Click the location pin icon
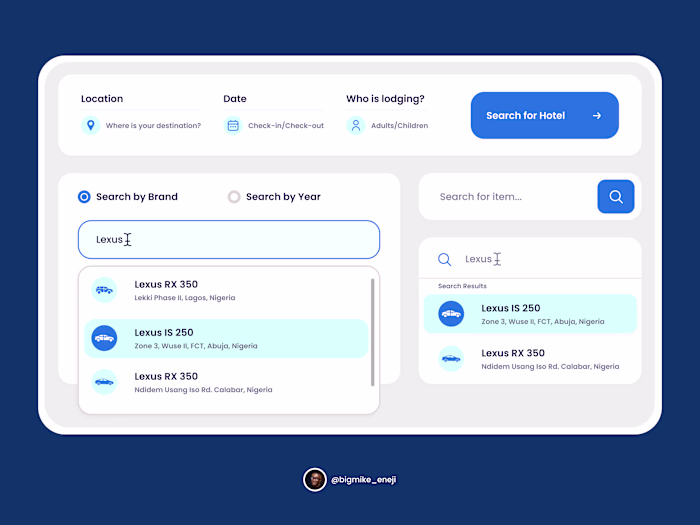The height and width of the screenshot is (525, 700). coord(91,125)
